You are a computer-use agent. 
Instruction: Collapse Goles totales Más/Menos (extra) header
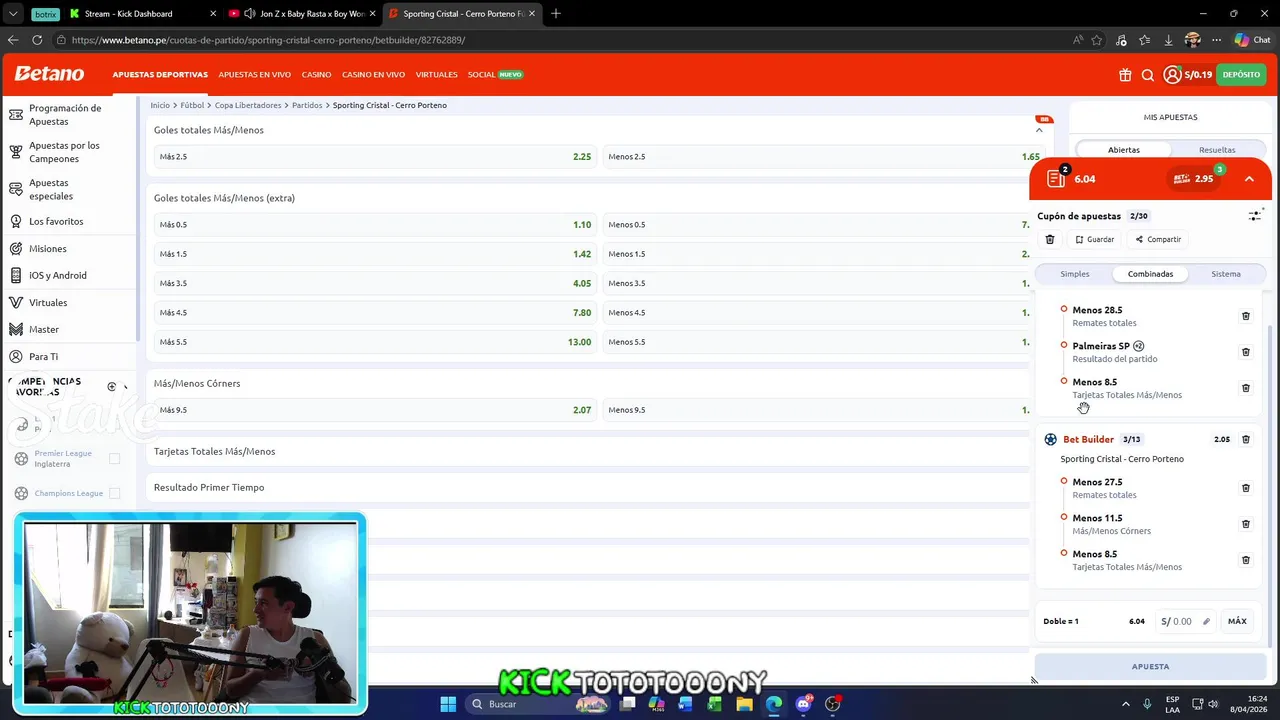[588, 198]
